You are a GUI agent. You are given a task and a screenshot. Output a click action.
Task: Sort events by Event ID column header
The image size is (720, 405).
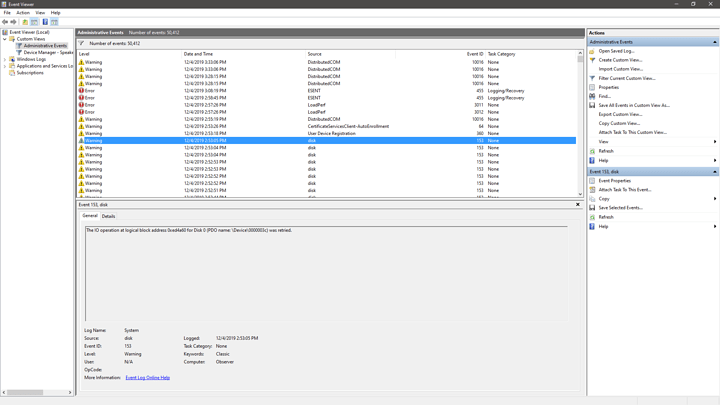pyautogui.click(x=474, y=54)
